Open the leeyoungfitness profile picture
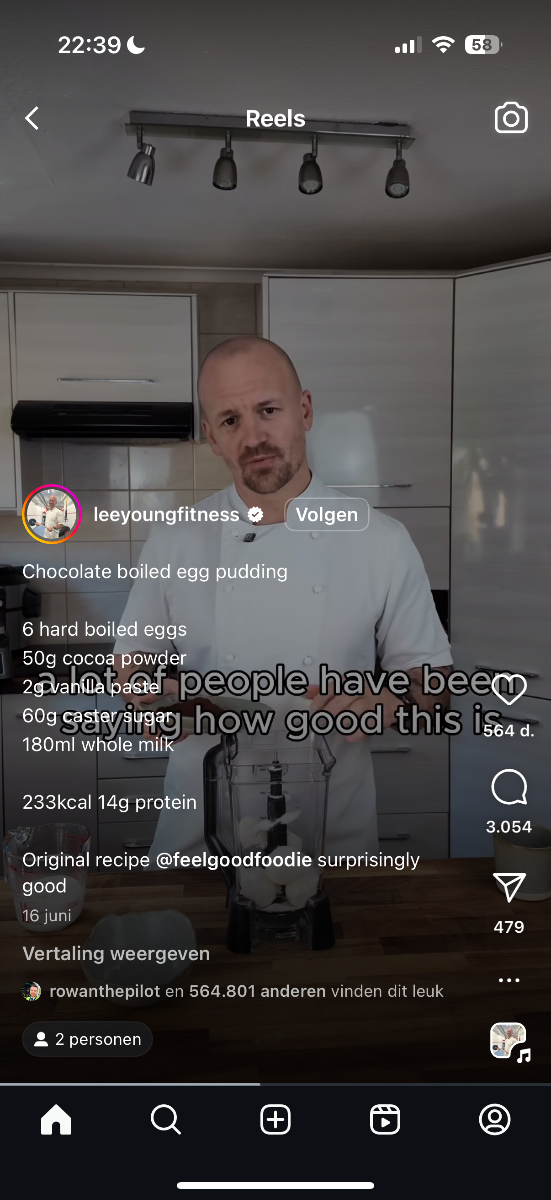This screenshot has width=551, height=1200. pos(52,515)
